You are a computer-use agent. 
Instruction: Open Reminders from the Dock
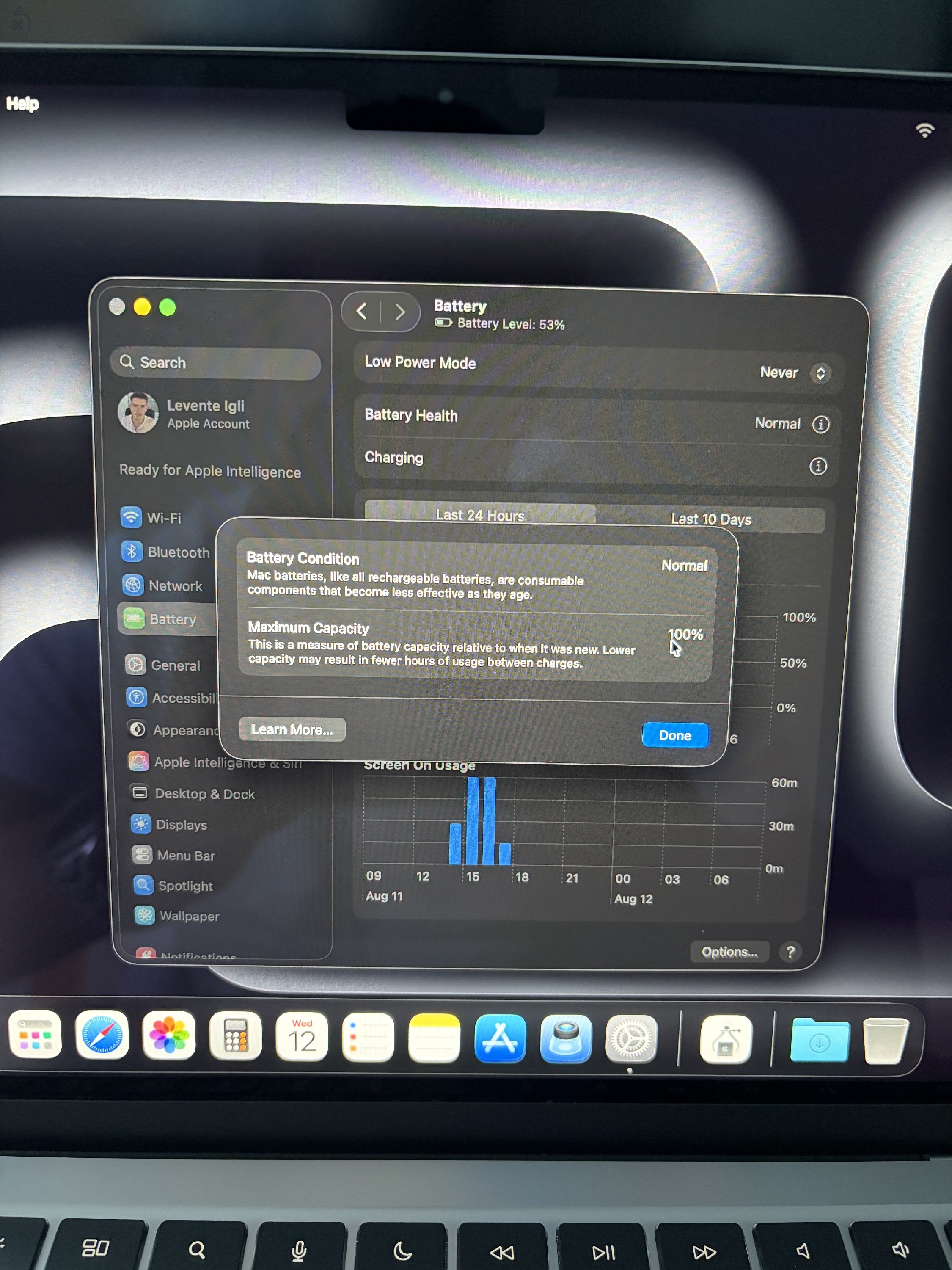point(368,1037)
